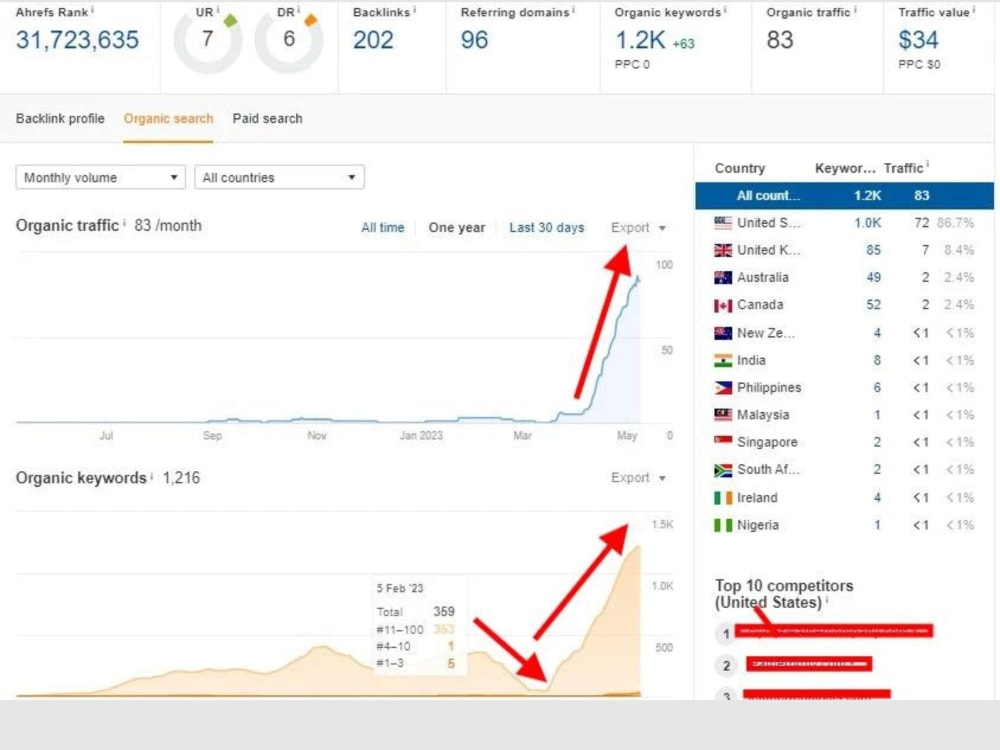Open the Paid search tab

[x=267, y=119]
